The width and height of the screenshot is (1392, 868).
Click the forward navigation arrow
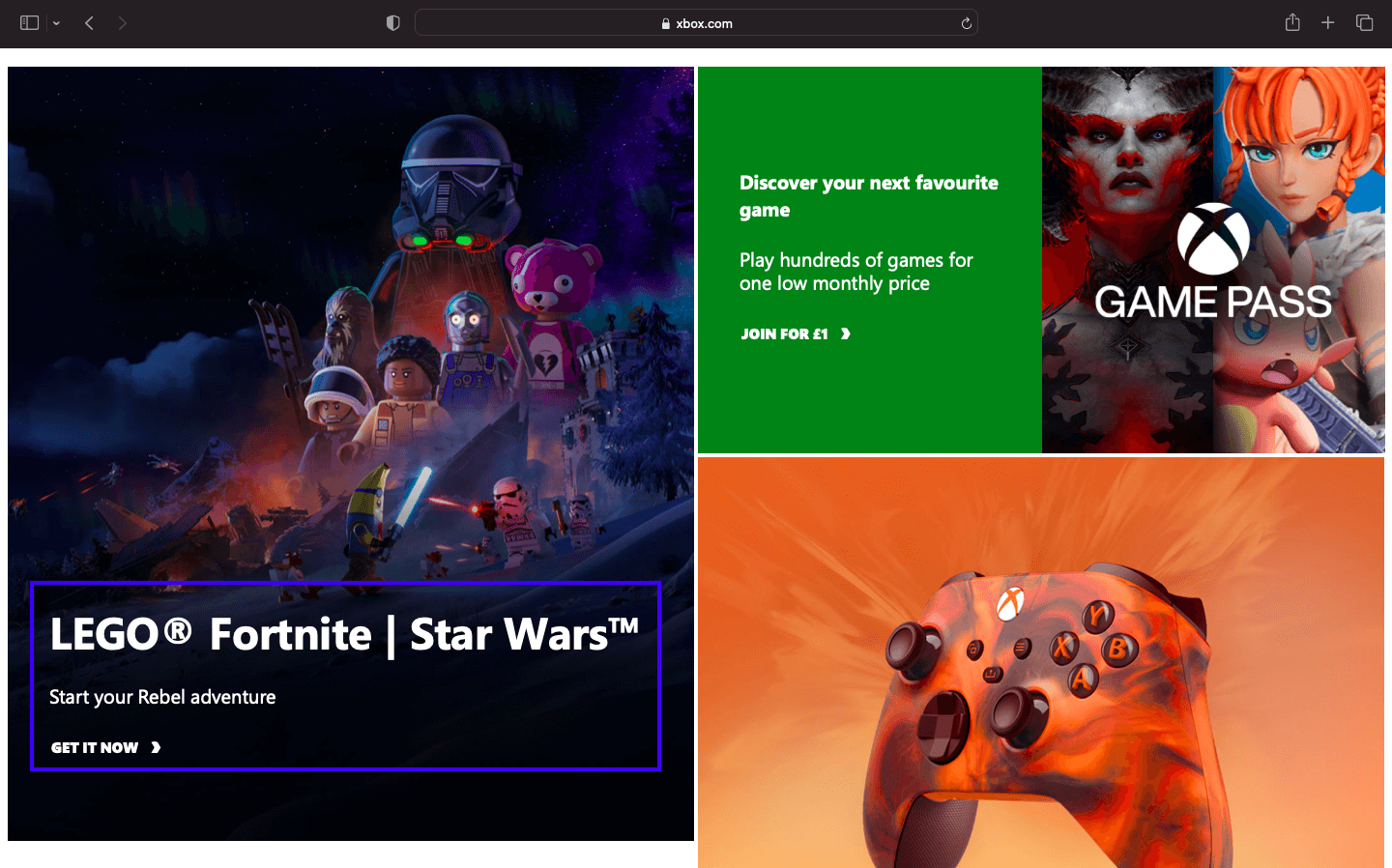122,22
